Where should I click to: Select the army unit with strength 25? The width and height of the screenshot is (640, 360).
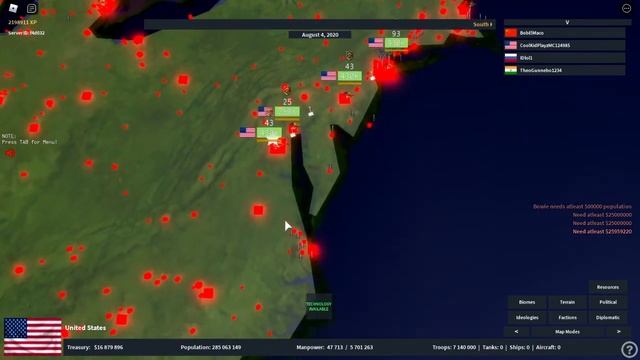pyautogui.click(x=287, y=111)
